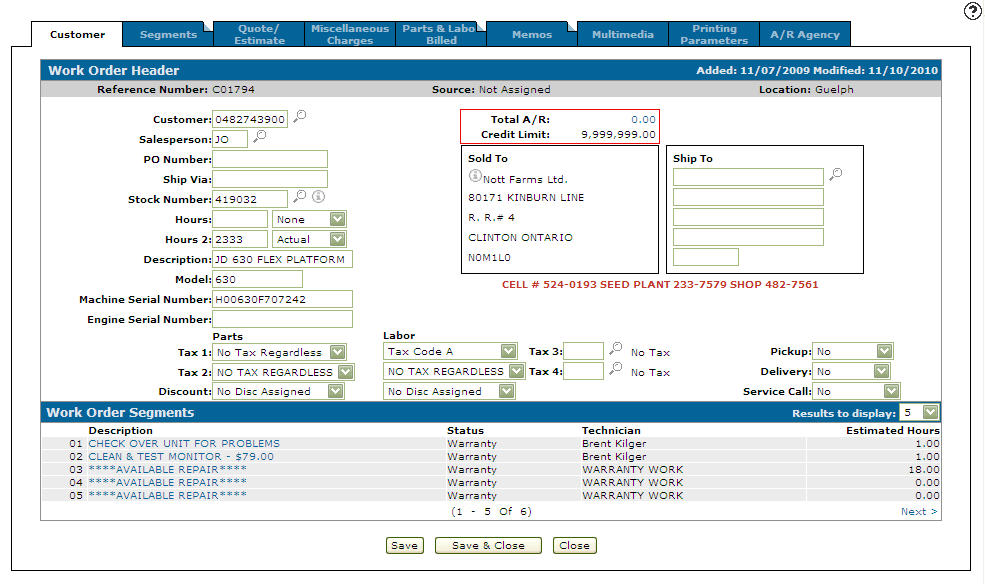Viewport: 985px width, 584px height.
Task: Click the Stock Number search magnifier
Action: (x=299, y=197)
